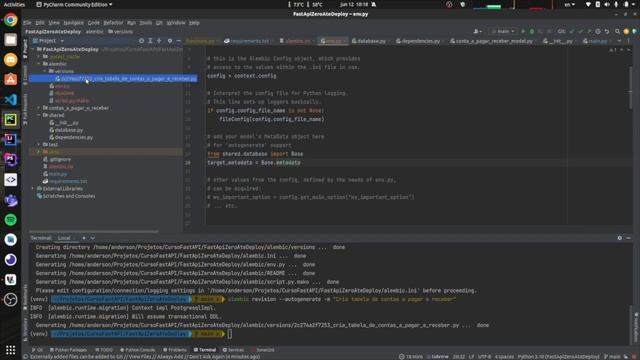Viewport: 640px width, 360px height.
Task: Show hidden editor tabs dropdown
Action: [x=619, y=41]
